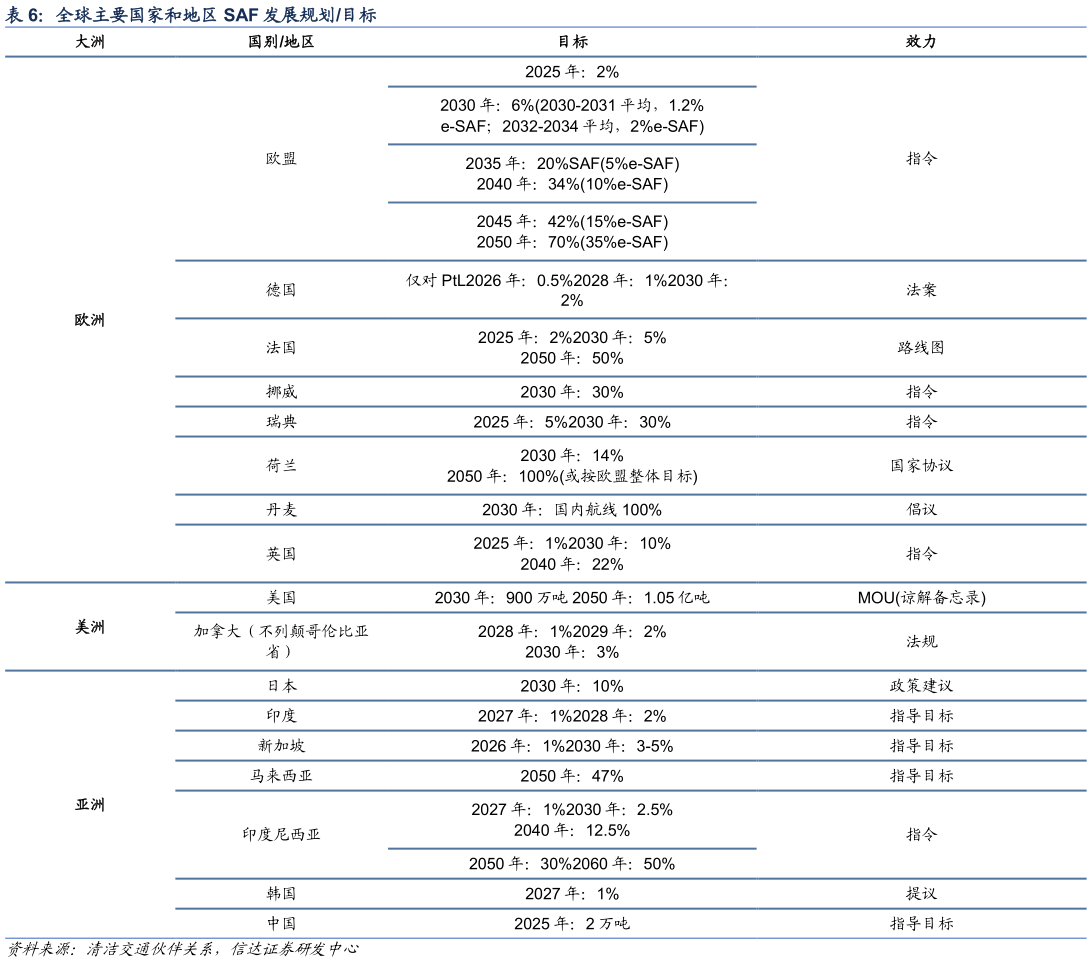1092x962 pixels.
Task: Click the word SAF in the title
Action: point(241,15)
